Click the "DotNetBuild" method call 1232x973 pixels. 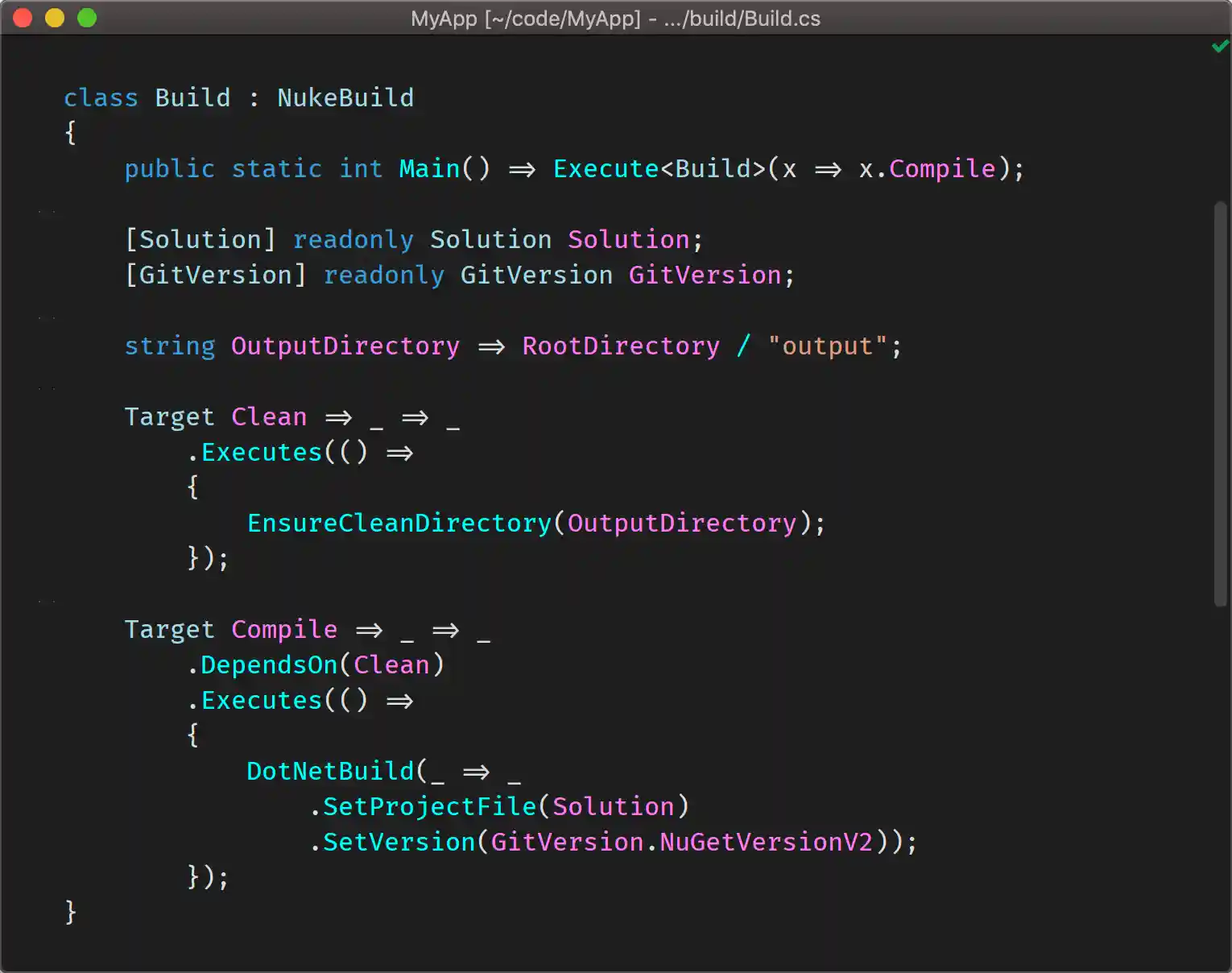click(330, 772)
